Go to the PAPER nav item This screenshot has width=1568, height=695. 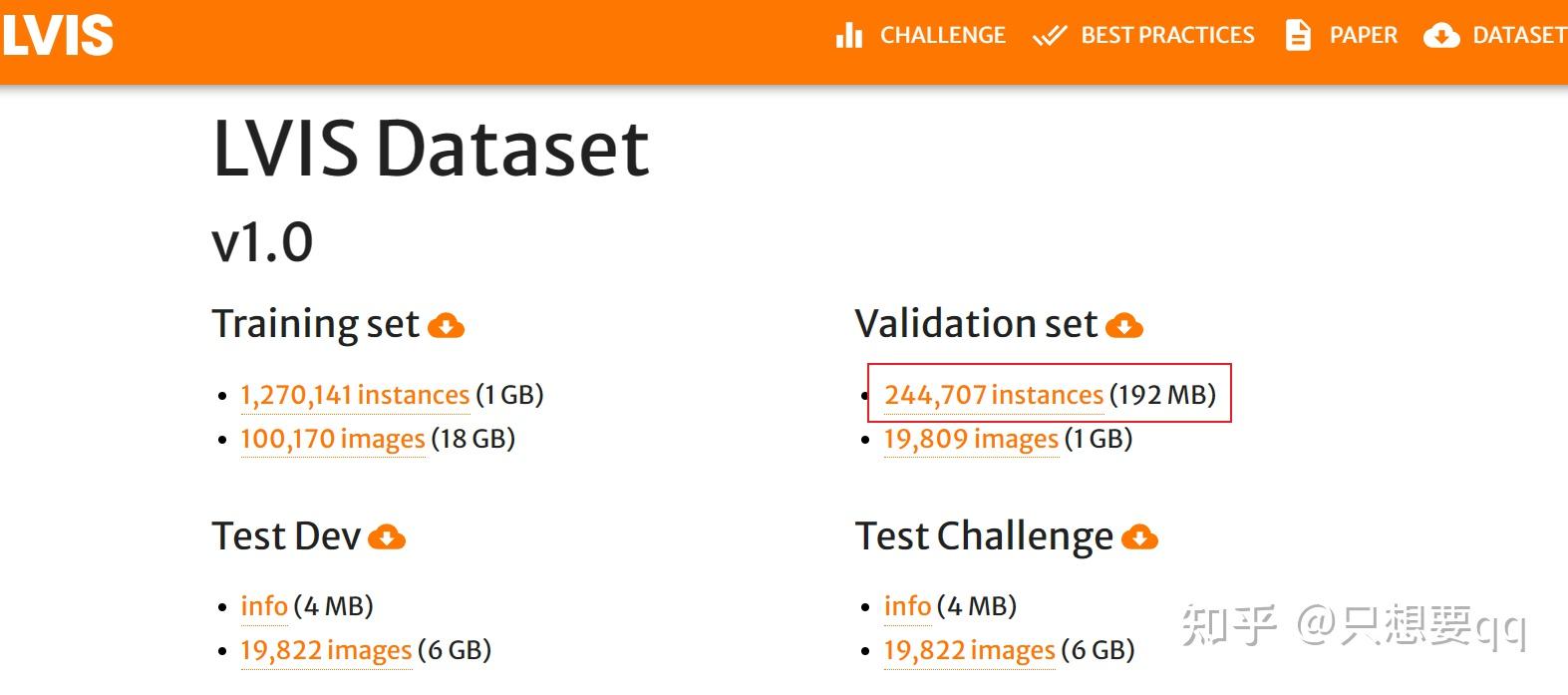tap(1363, 36)
